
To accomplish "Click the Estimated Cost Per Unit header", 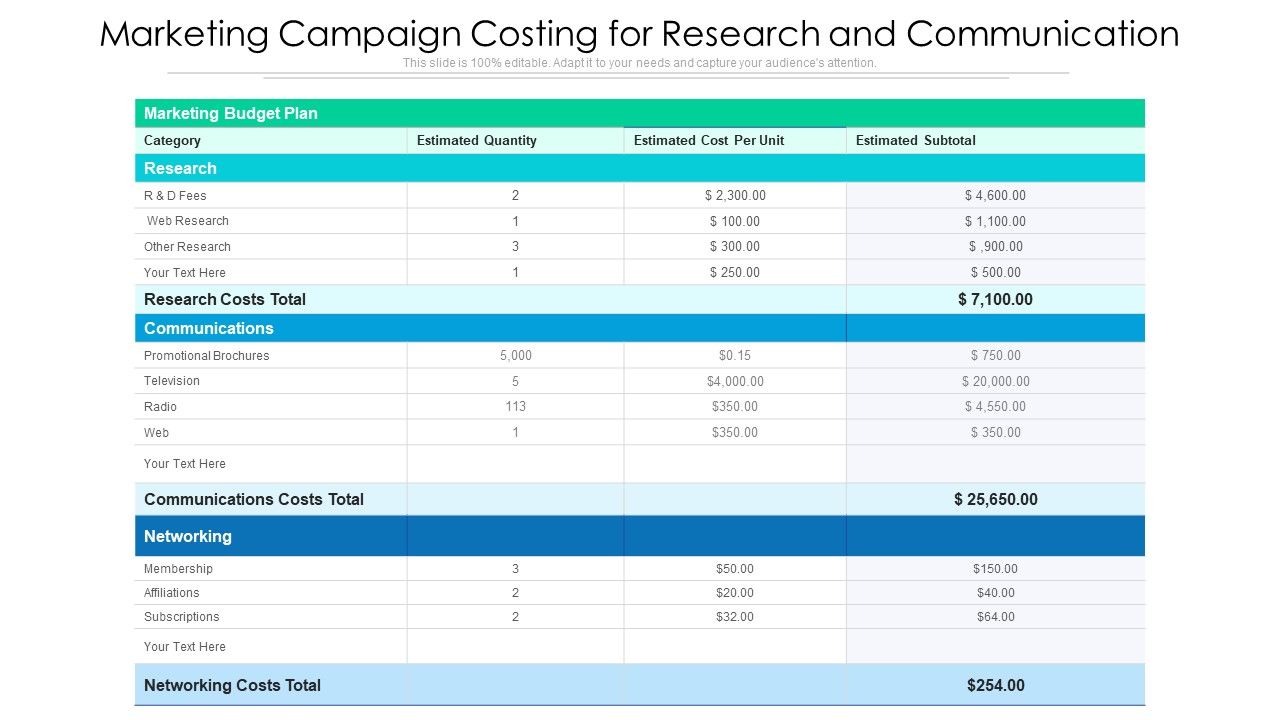I will point(709,141).
